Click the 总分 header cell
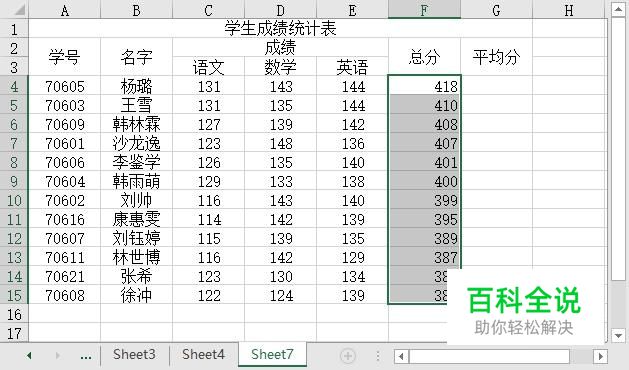 click(x=424, y=57)
